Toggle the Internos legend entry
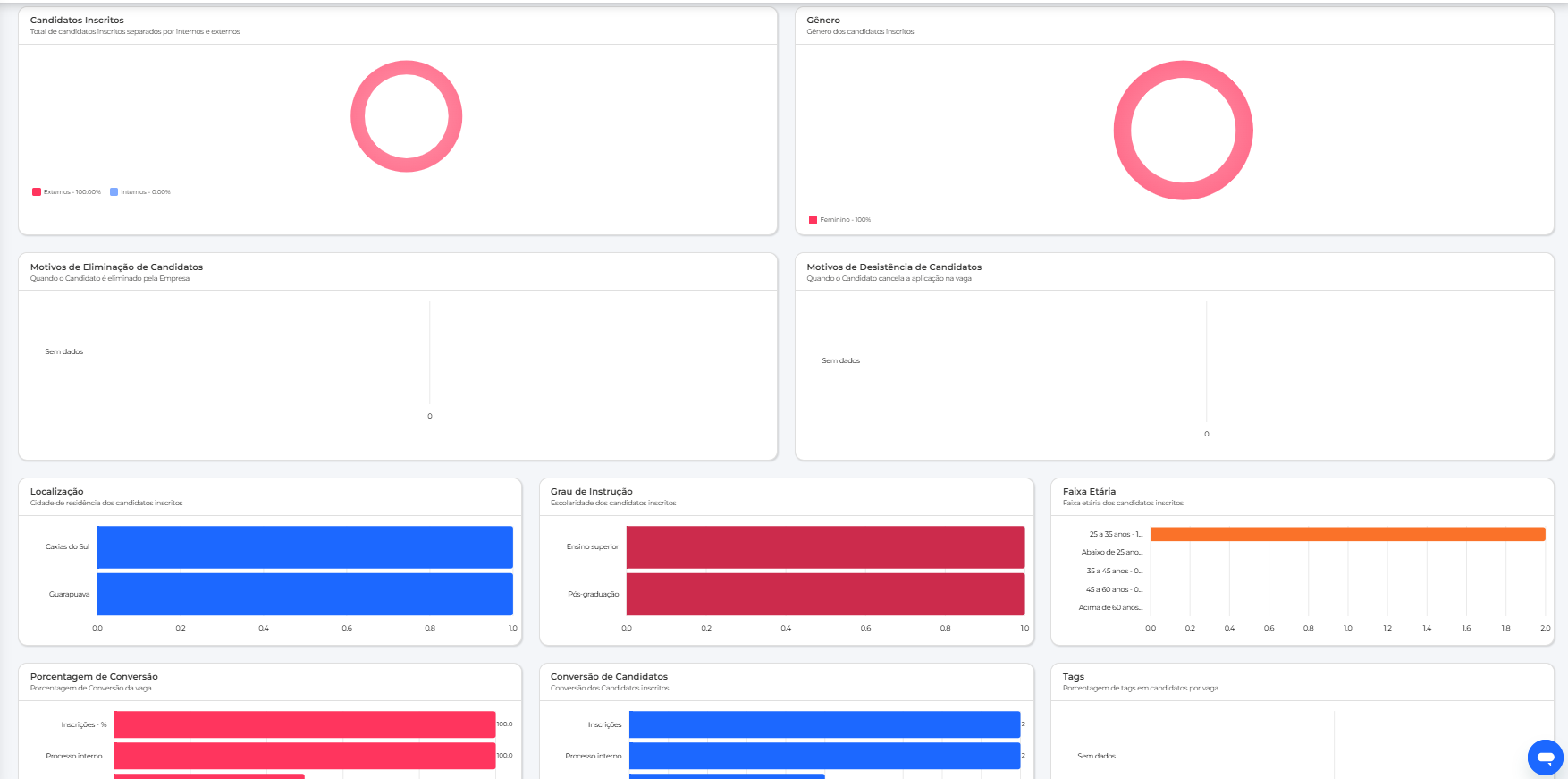 140,192
